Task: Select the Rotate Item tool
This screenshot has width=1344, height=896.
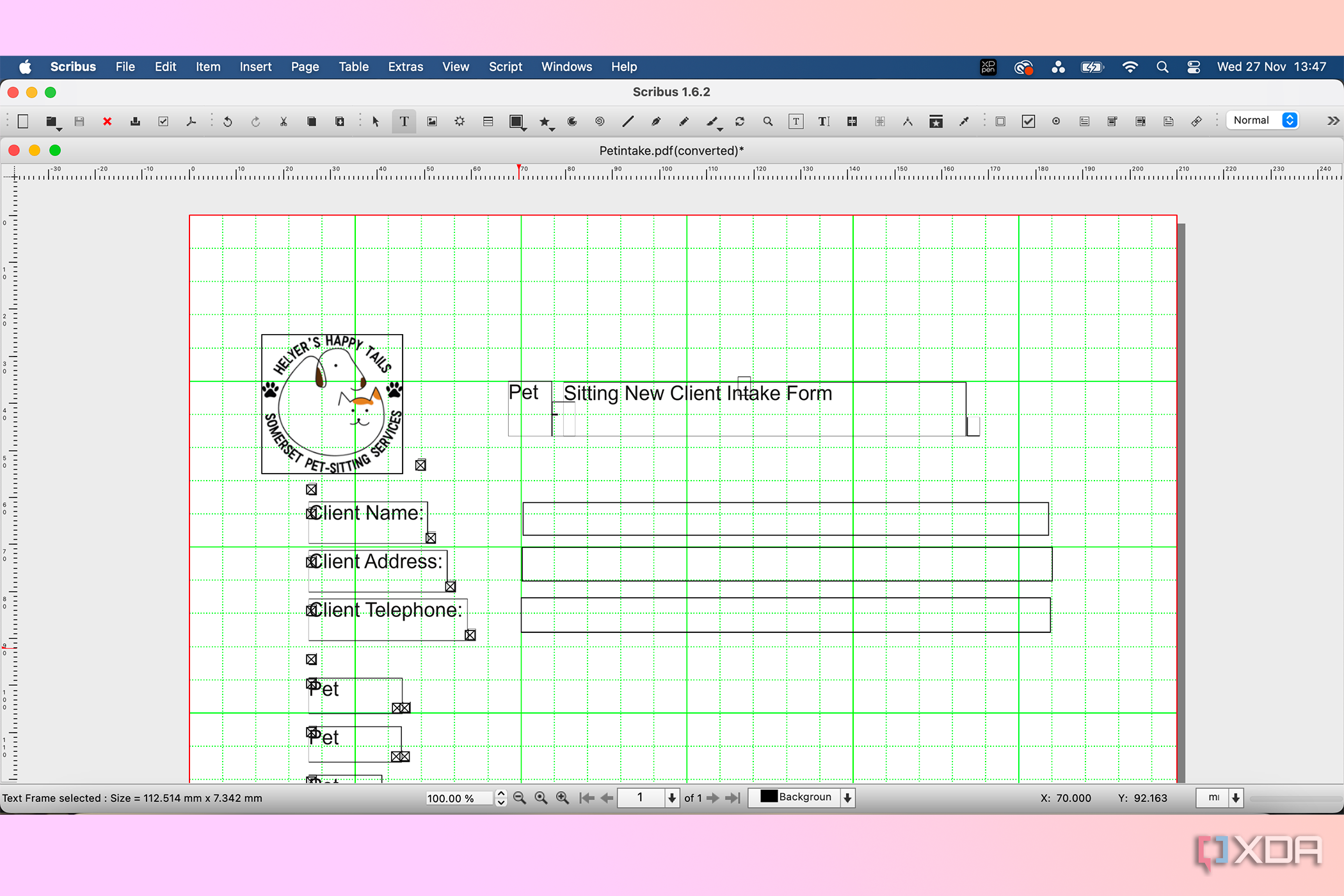Action: pyautogui.click(x=740, y=122)
